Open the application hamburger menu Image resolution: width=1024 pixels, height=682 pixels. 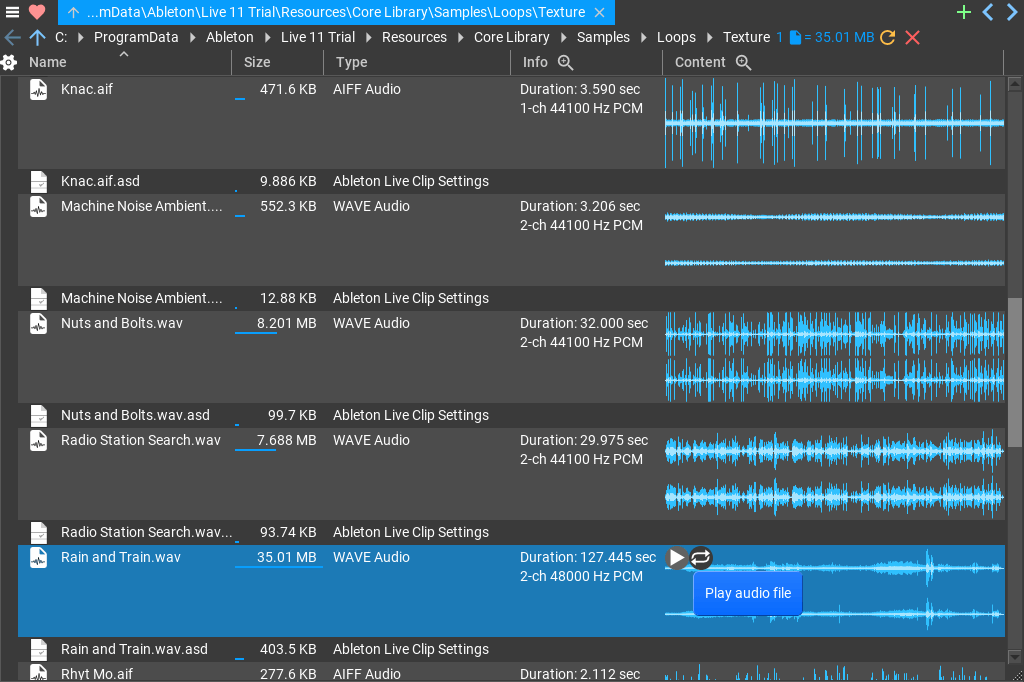point(12,12)
